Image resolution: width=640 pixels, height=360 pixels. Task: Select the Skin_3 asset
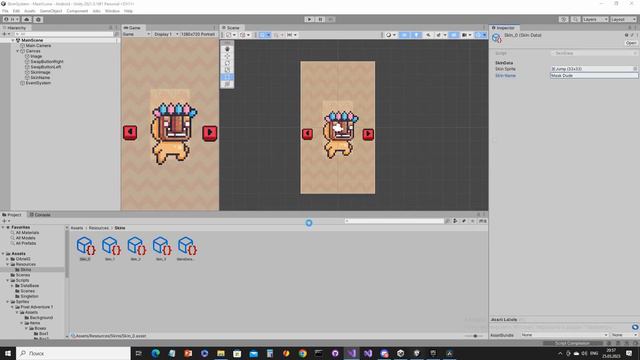click(161, 248)
